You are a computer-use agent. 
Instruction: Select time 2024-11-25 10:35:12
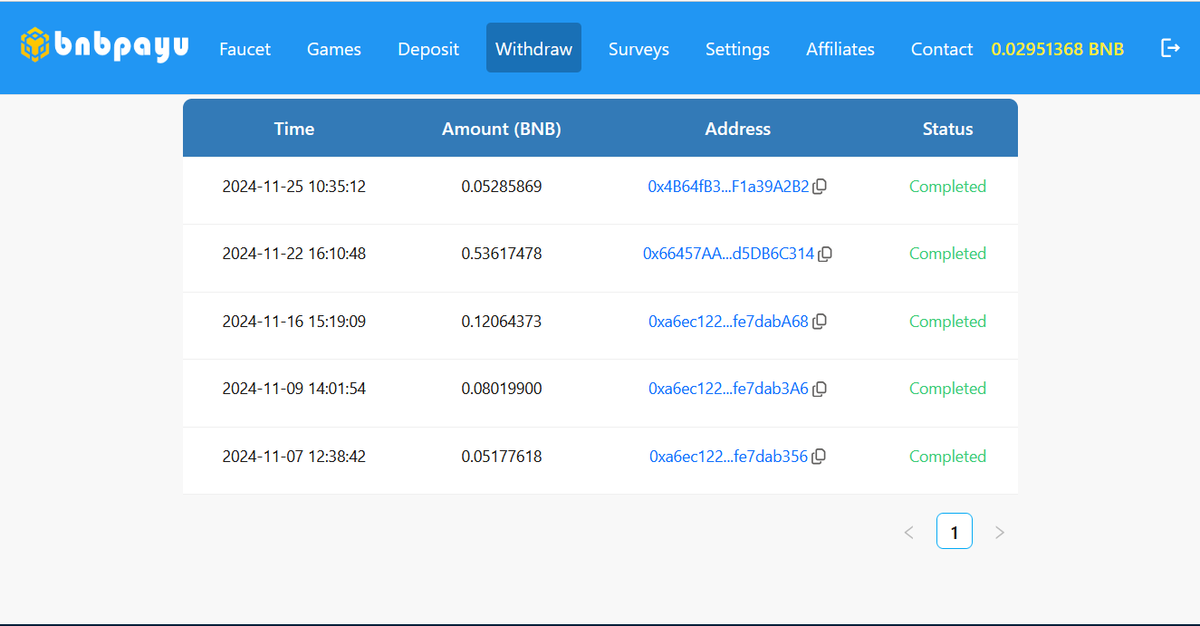point(294,187)
